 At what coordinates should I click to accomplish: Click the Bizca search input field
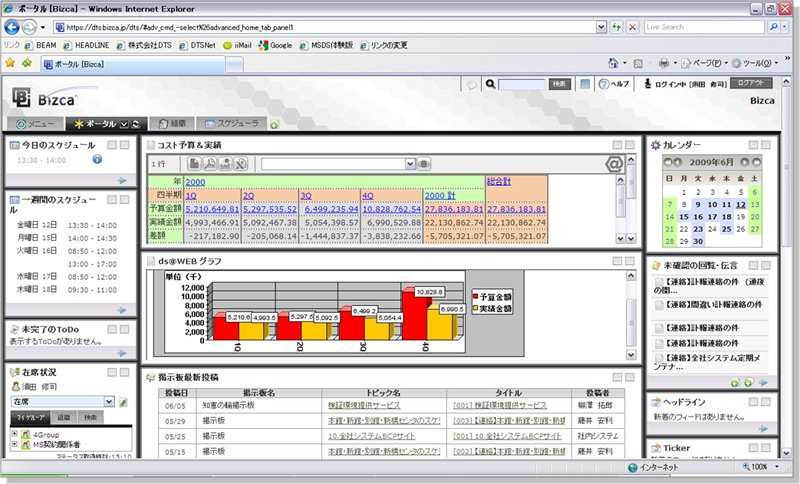click(x=521, y=84)
